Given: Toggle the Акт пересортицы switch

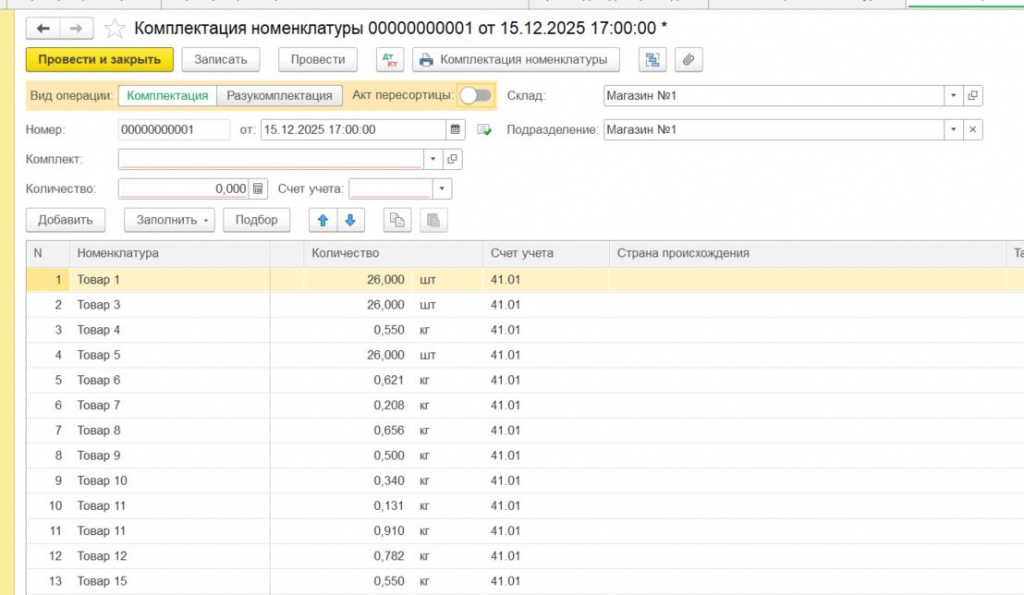Looking at the screenshot, I should point(475,95).
